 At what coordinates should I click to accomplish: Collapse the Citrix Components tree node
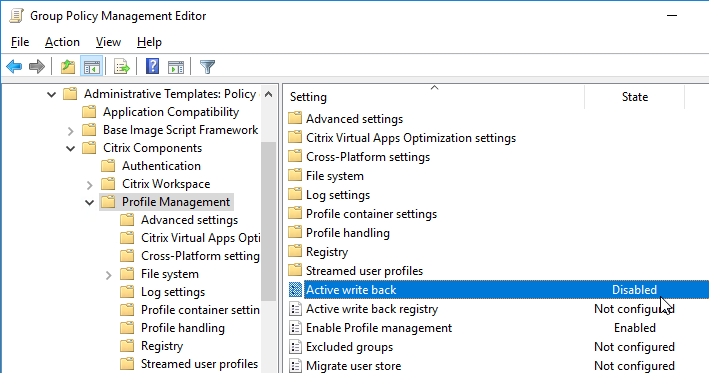[x=71, y=148]
